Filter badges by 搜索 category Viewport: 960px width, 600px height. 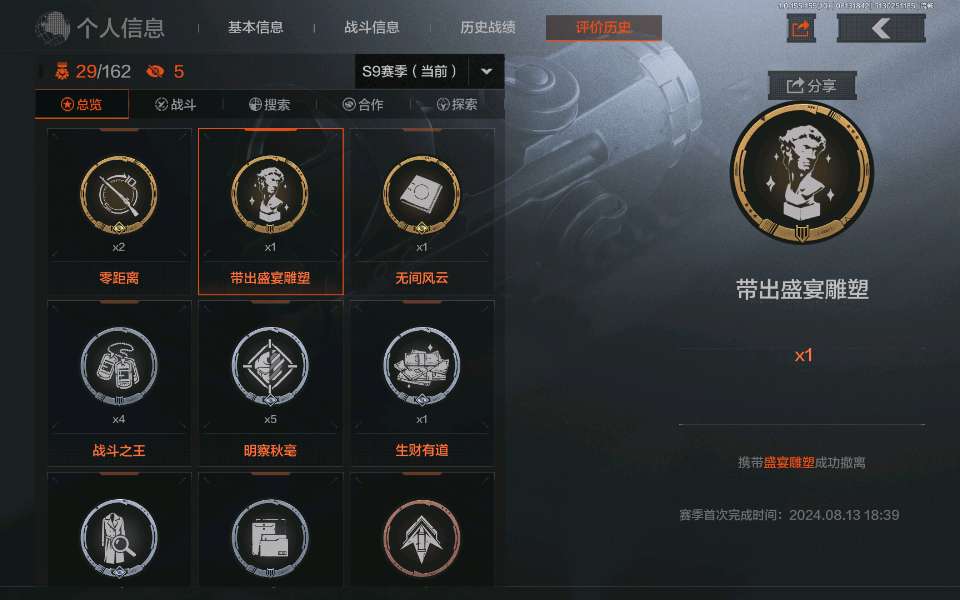tap(269, 105)
